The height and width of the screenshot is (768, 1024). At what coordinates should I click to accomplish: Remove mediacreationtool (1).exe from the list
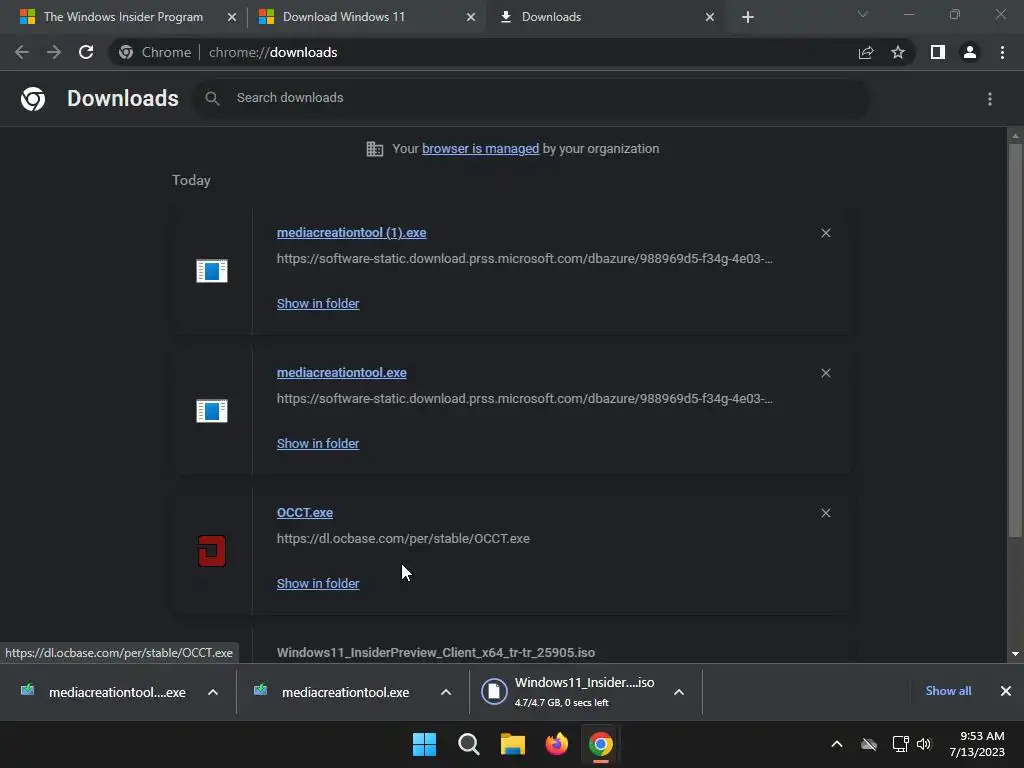825,233
